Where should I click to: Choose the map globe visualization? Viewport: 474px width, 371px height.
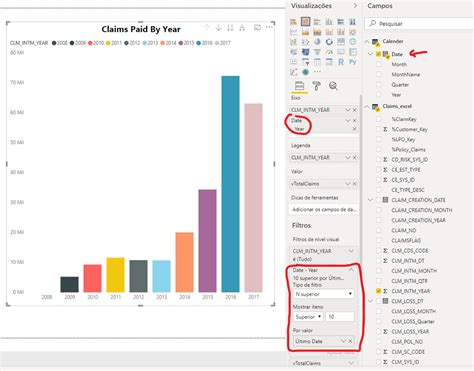(353, 42)
